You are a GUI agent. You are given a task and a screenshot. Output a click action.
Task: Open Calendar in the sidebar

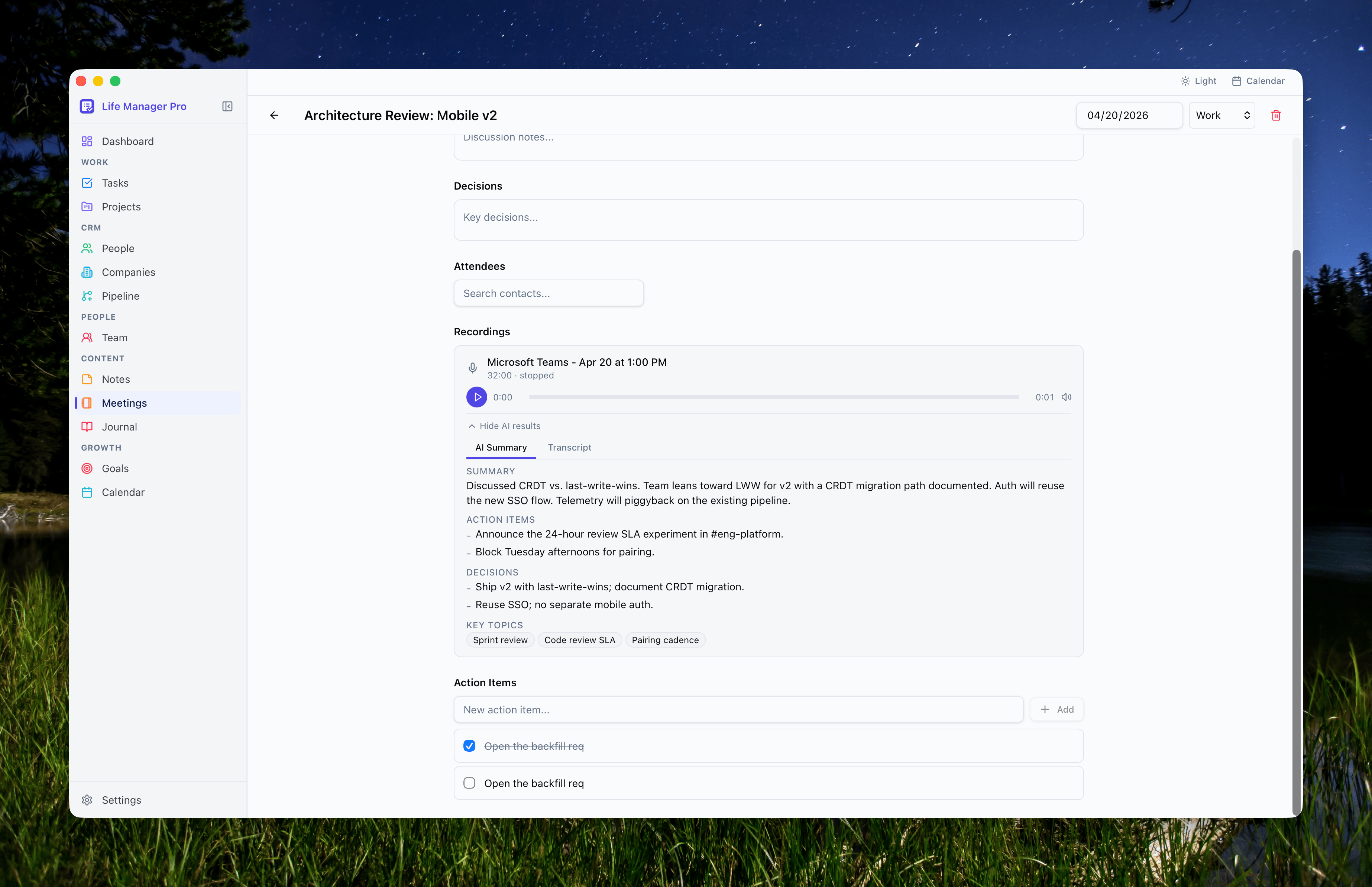(x=158, y=492)
